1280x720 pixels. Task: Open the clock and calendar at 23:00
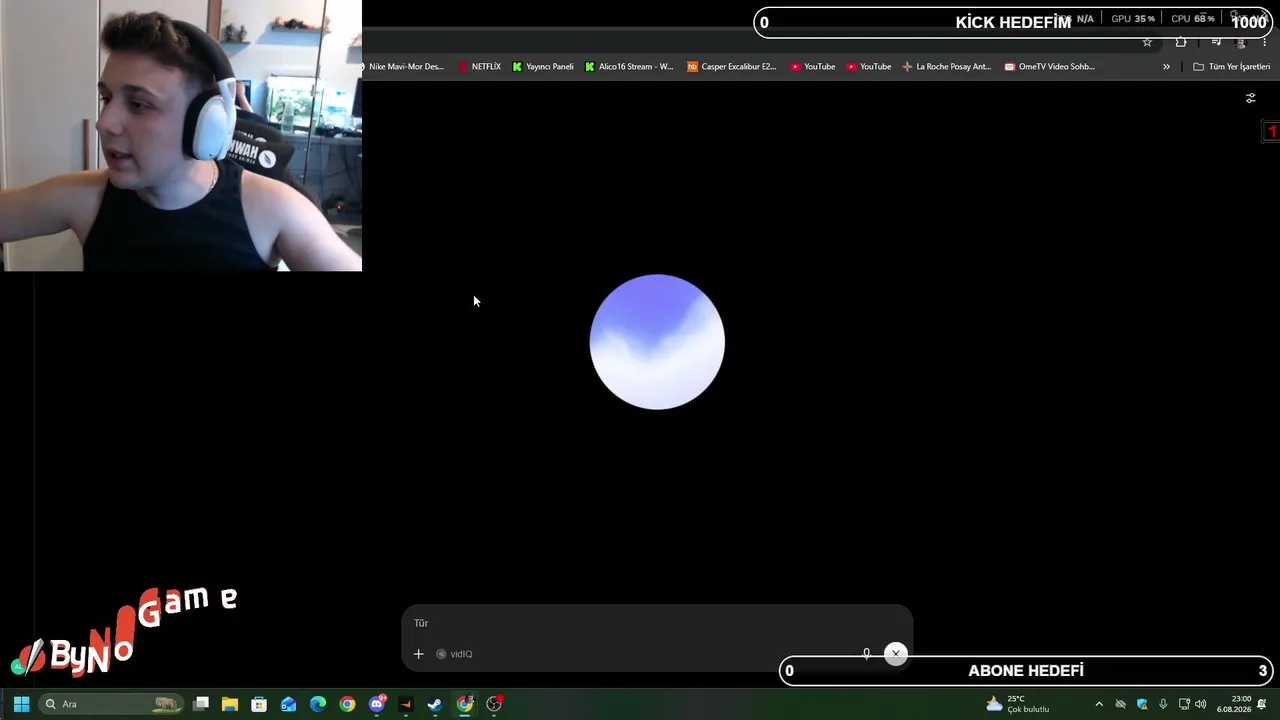[x=1234, y=704]
